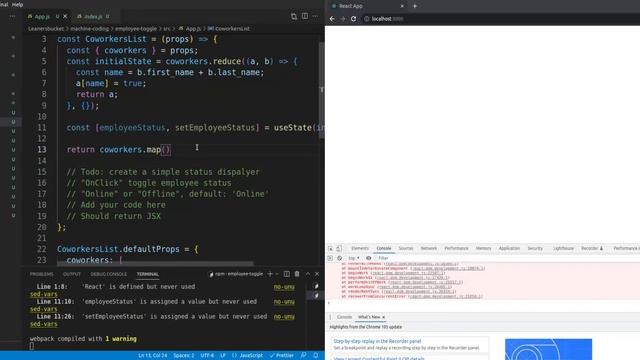Go back in the browser
This screenshot has width=640, height=360.
click(x=332, y=19)
